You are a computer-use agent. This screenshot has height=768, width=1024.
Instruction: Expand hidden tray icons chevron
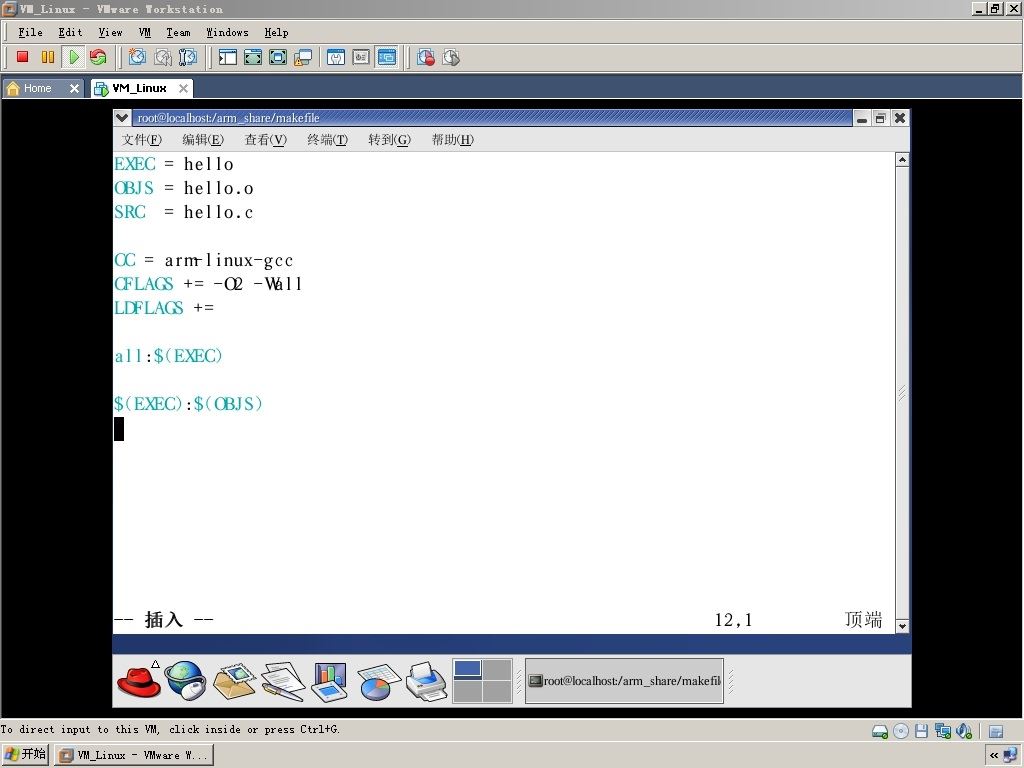click(994, 756)
